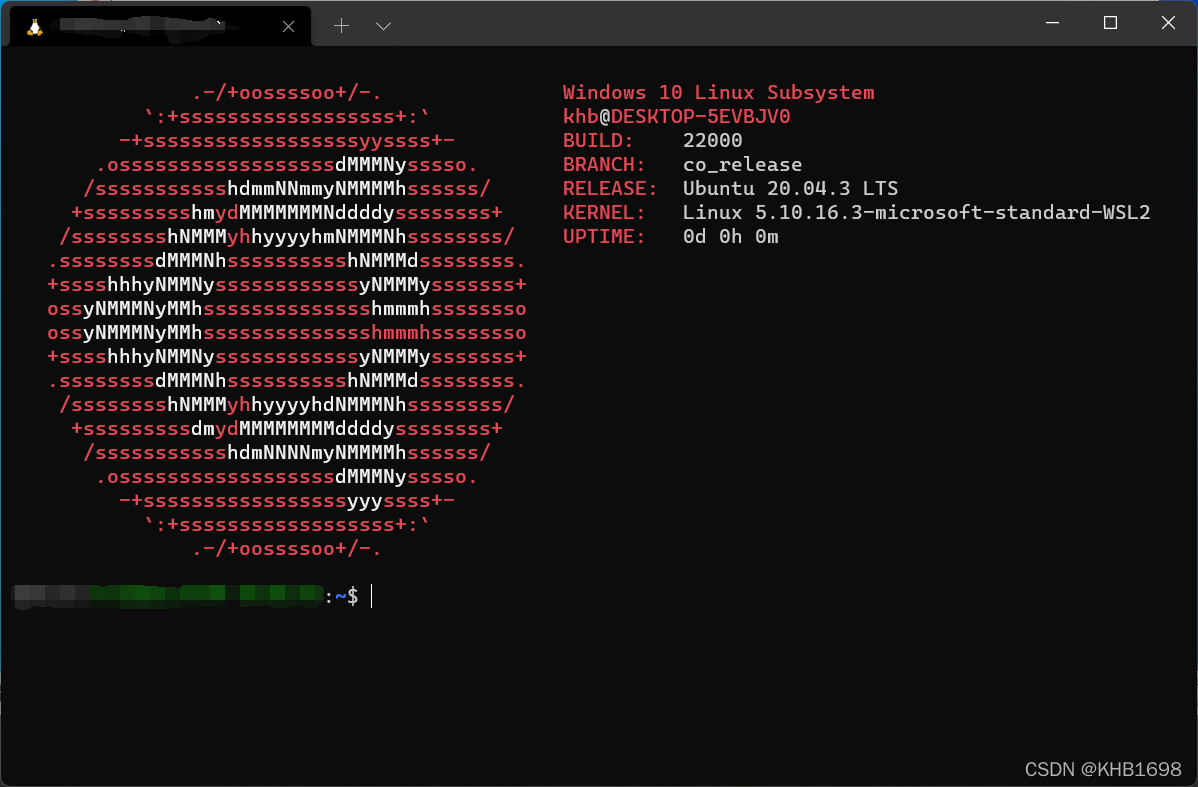1198x787 pixels.
Task: Minimize the terminal window
Action: (x=1052, y=23)
